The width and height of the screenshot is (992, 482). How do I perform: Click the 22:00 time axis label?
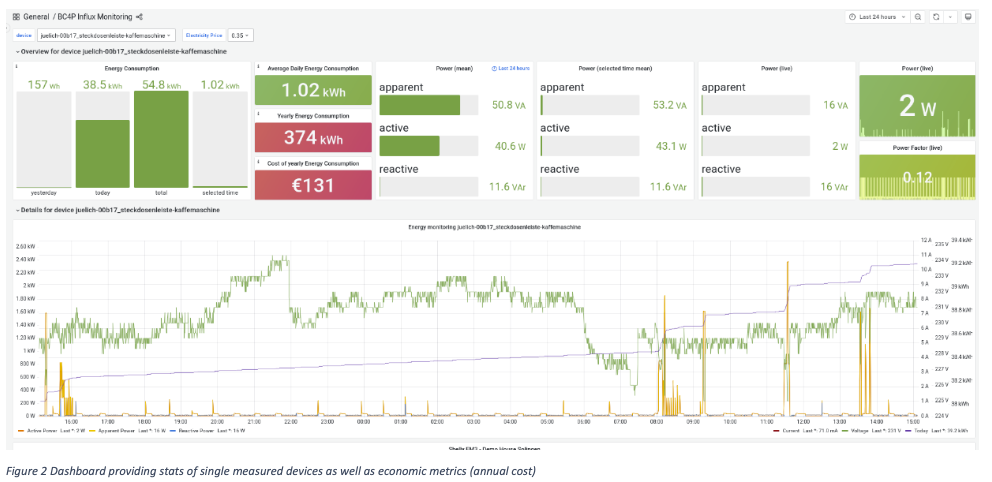pos(290,421)
